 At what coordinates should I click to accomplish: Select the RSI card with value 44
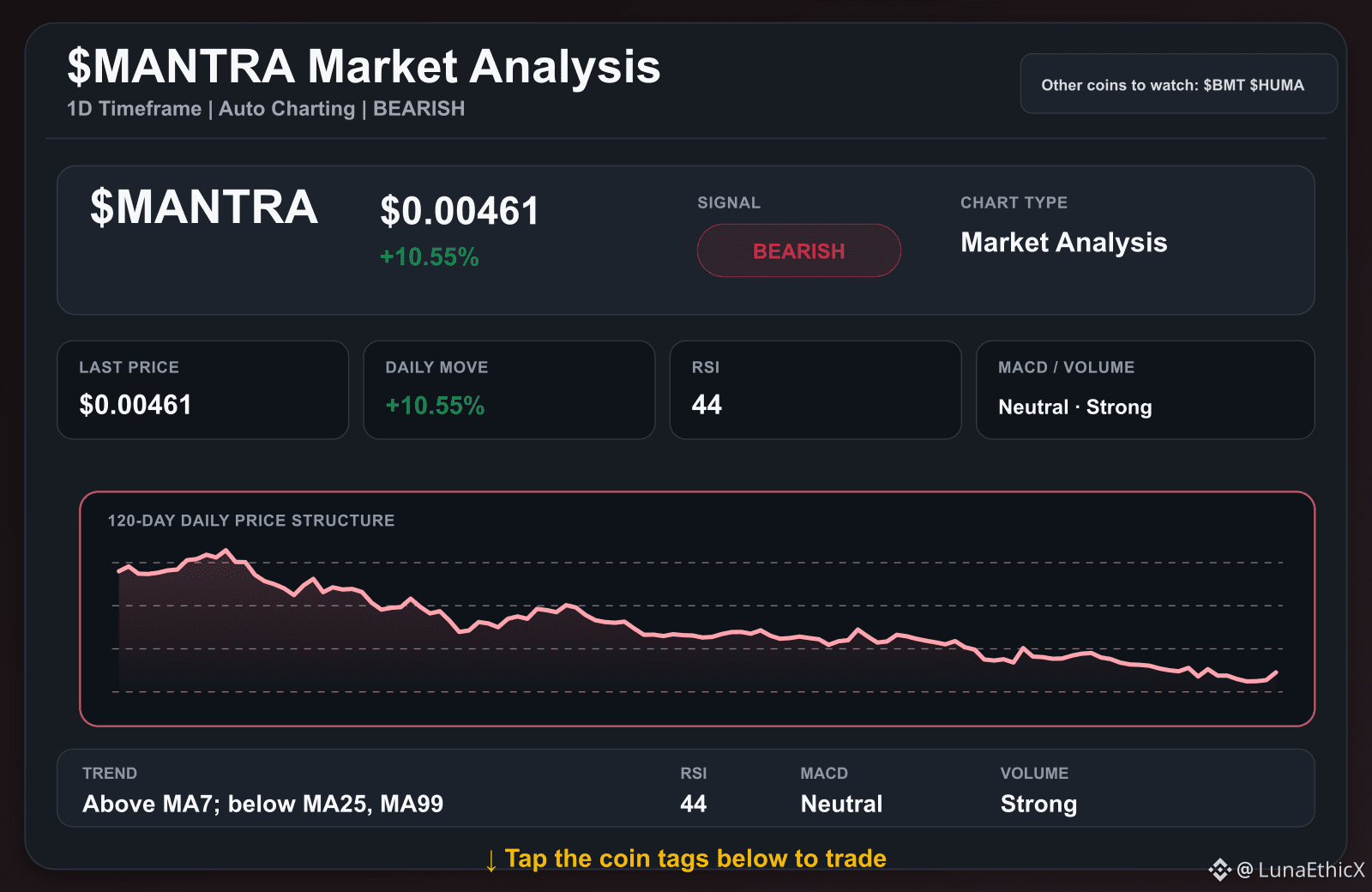tap(815, 390)
